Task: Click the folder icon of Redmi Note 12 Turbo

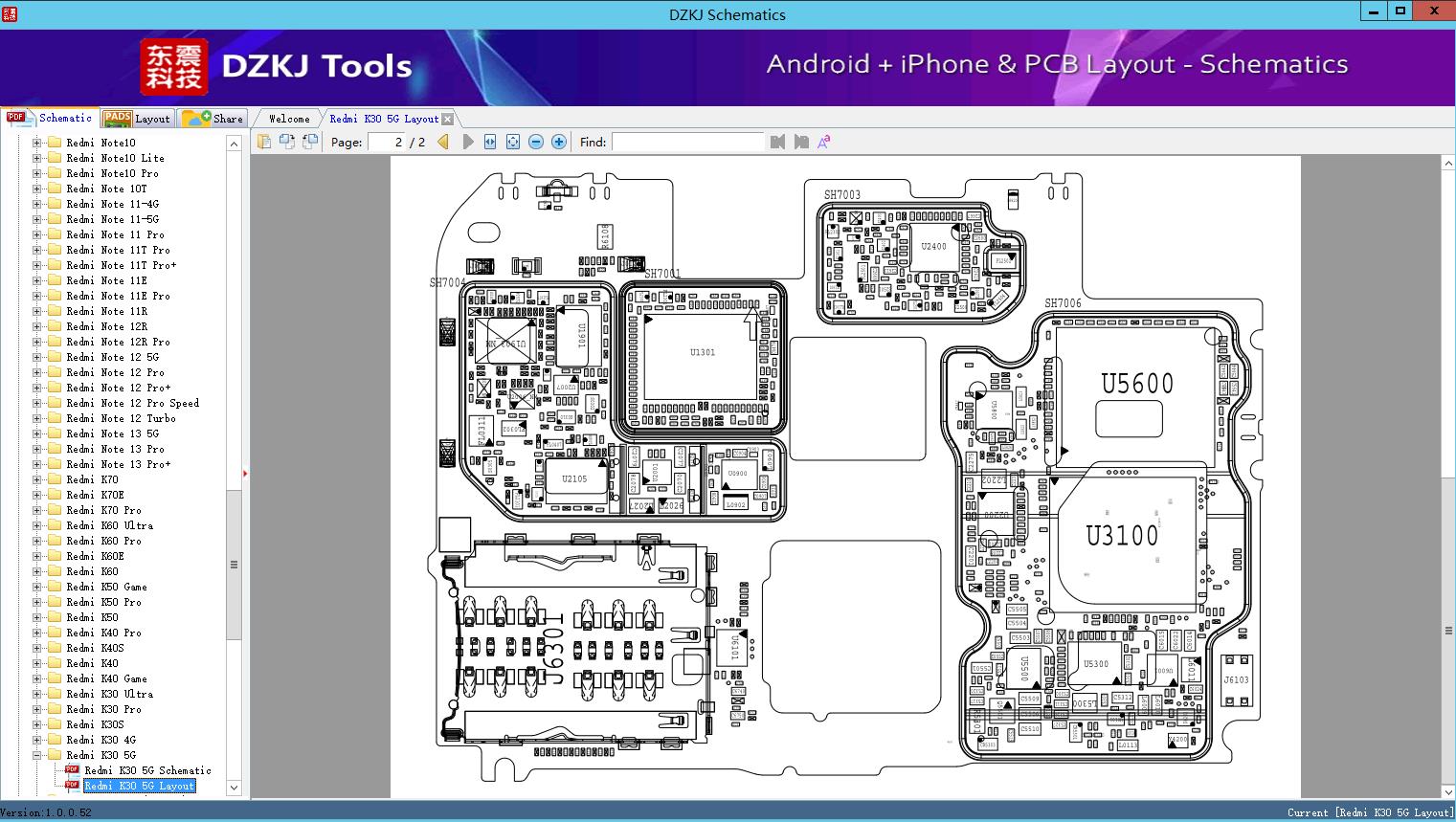Action: pyautogui.click(x=55, y=418)
